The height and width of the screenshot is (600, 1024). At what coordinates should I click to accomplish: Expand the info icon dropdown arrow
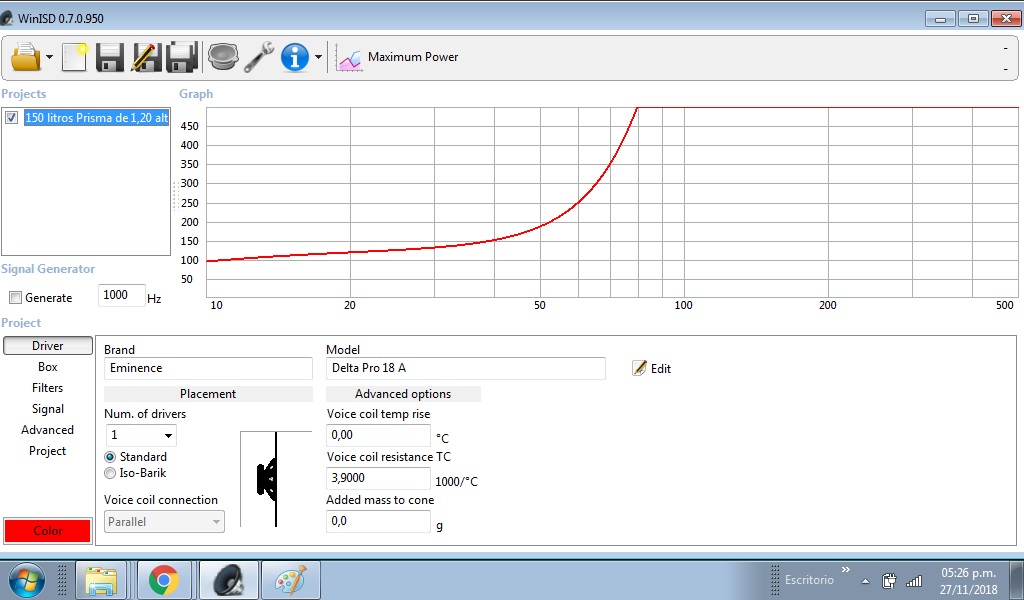point(318,57)
